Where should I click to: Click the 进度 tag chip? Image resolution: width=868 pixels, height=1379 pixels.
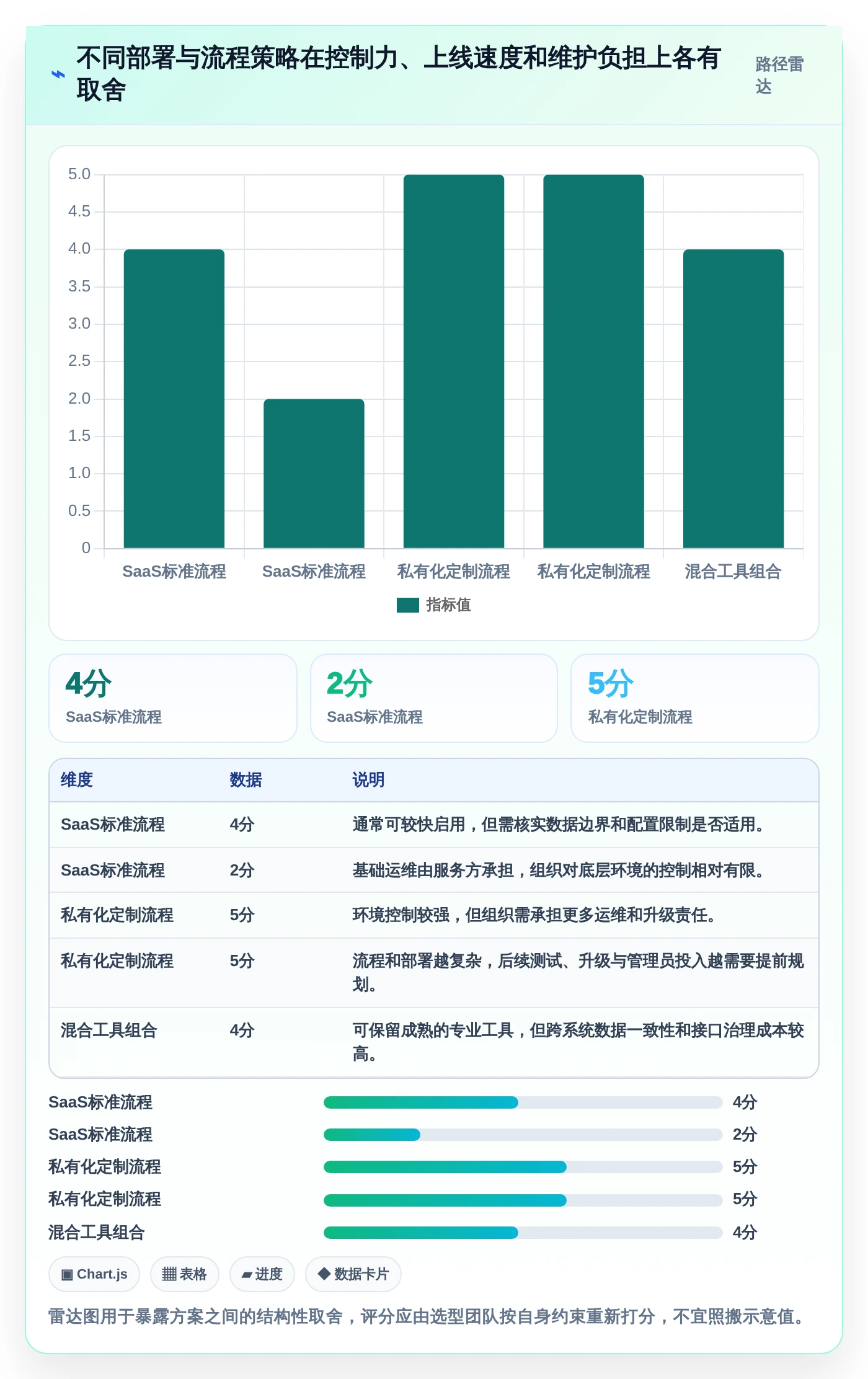click(262, 1274)
